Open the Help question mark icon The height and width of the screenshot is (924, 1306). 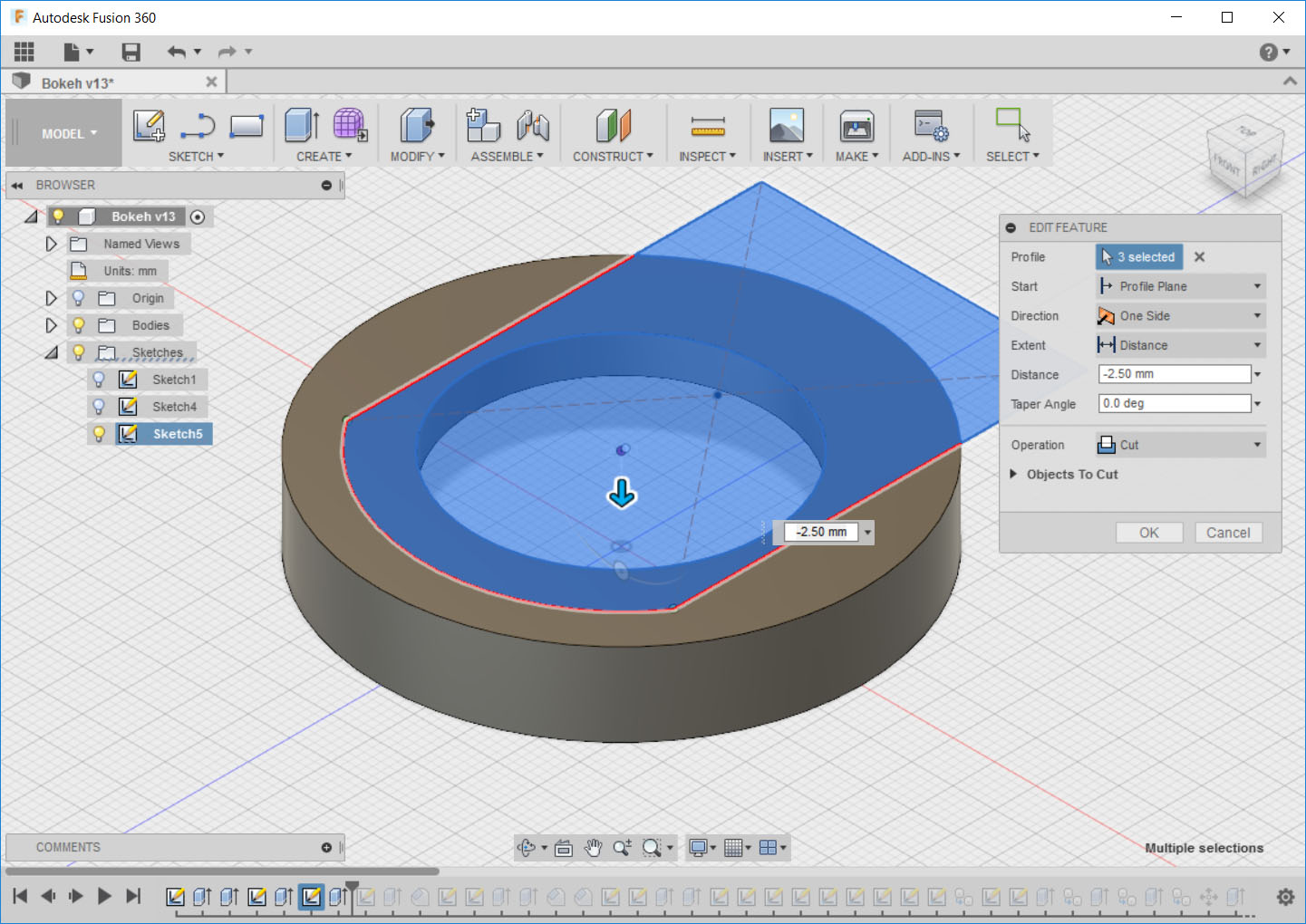coord(1269,52)
